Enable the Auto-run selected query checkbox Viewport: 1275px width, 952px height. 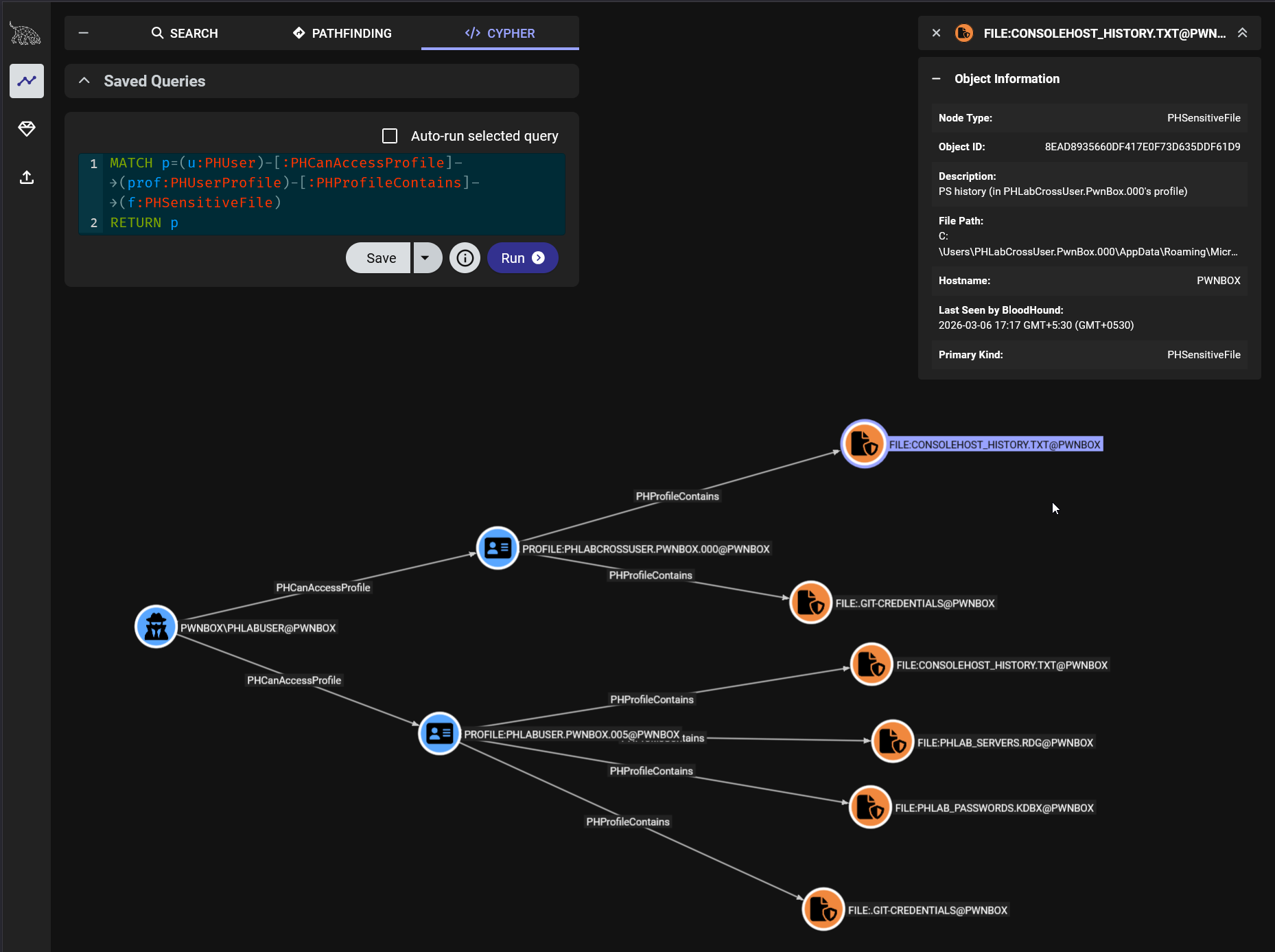[390, 136]
